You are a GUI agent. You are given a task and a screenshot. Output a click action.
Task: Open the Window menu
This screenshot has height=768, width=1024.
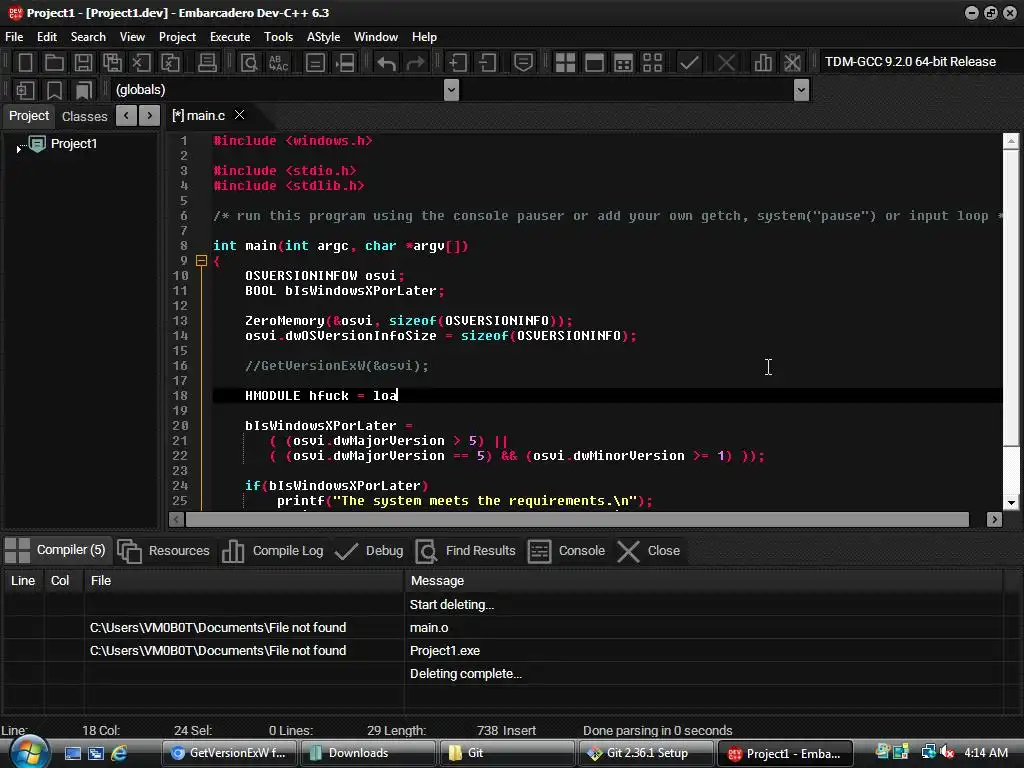(376, 37)
